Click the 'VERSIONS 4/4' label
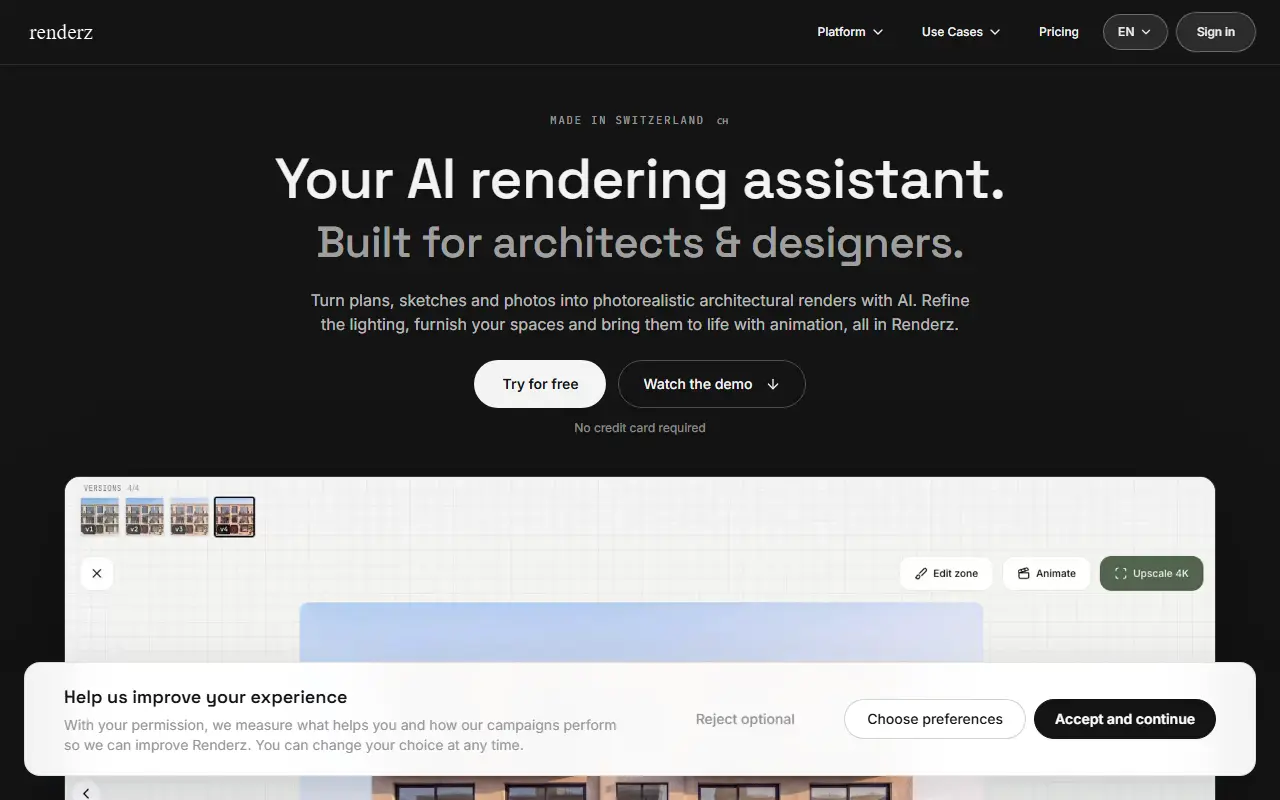 (111, 488)
